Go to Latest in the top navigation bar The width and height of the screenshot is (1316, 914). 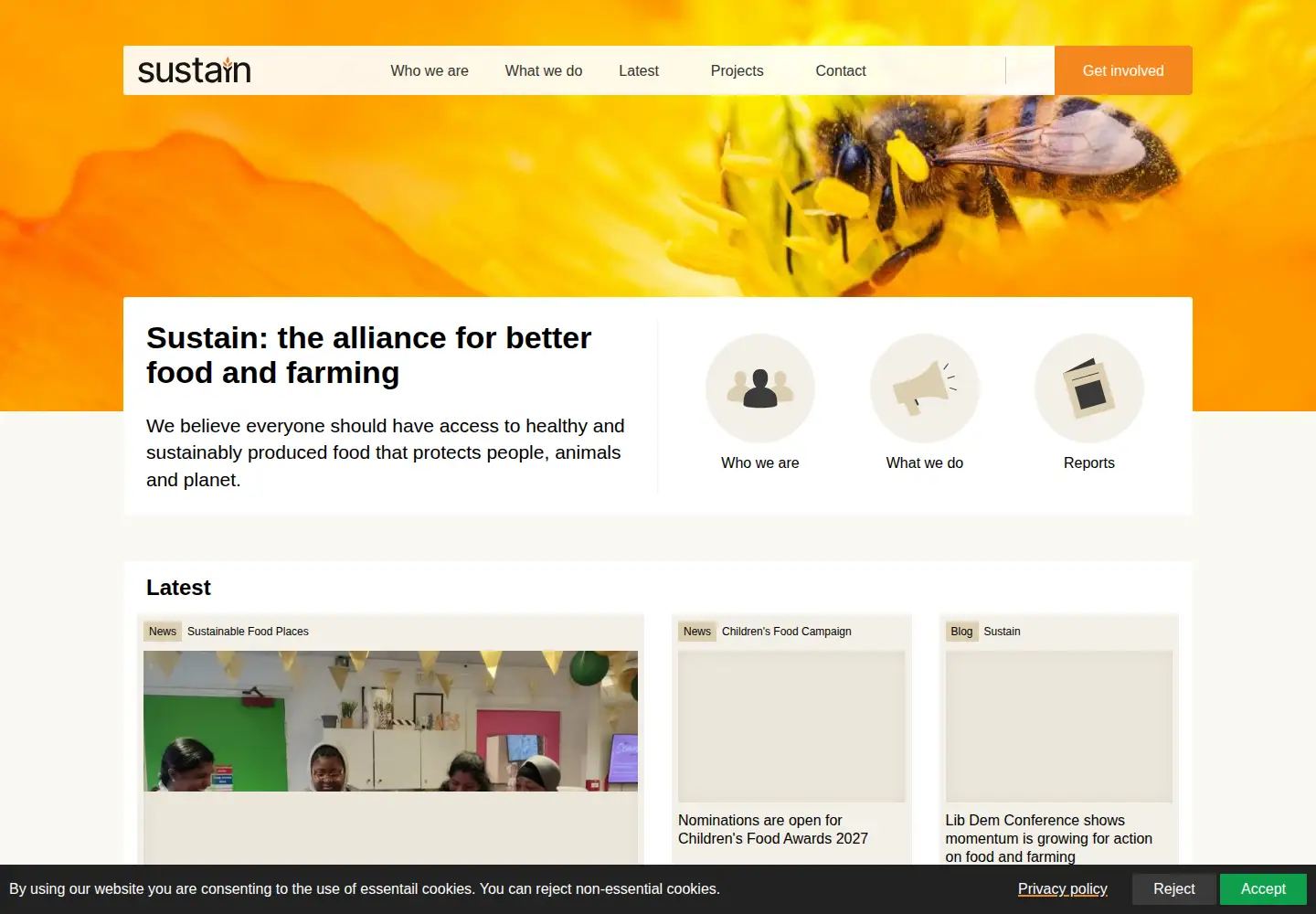coord(639,70)
